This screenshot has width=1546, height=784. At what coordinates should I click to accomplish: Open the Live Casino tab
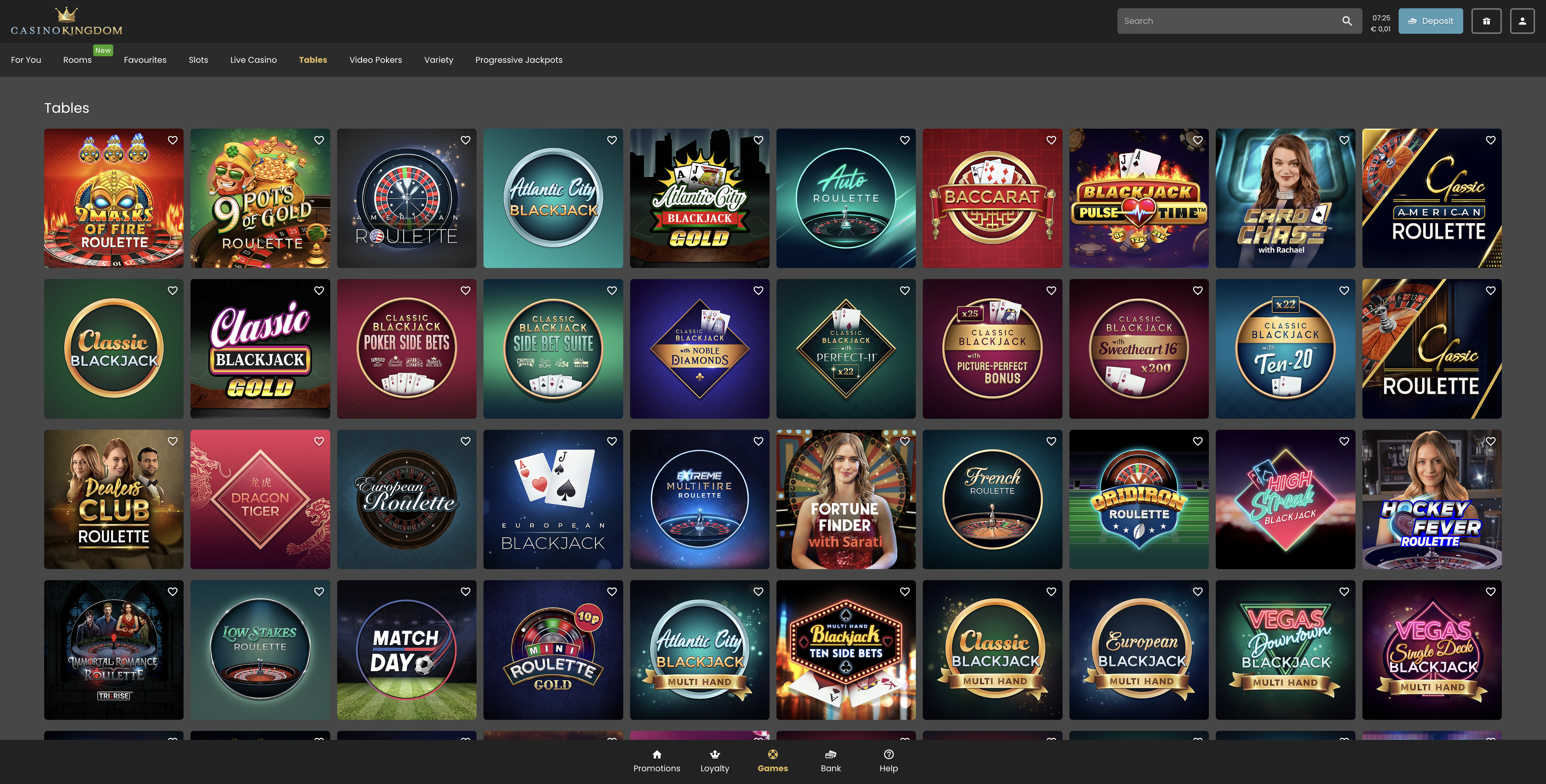pyautogui.click(x=253, y=60)
